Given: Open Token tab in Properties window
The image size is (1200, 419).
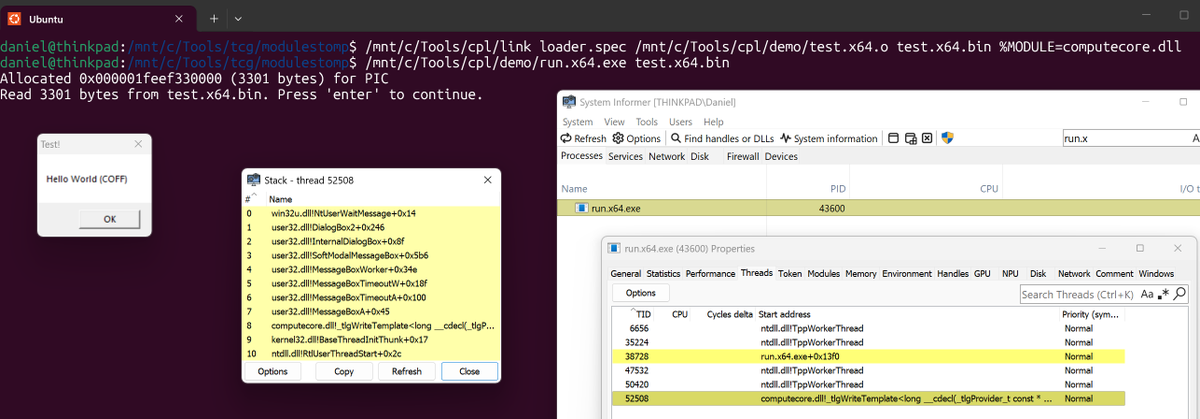Looking at the screenshot, I should click(790, 273).
